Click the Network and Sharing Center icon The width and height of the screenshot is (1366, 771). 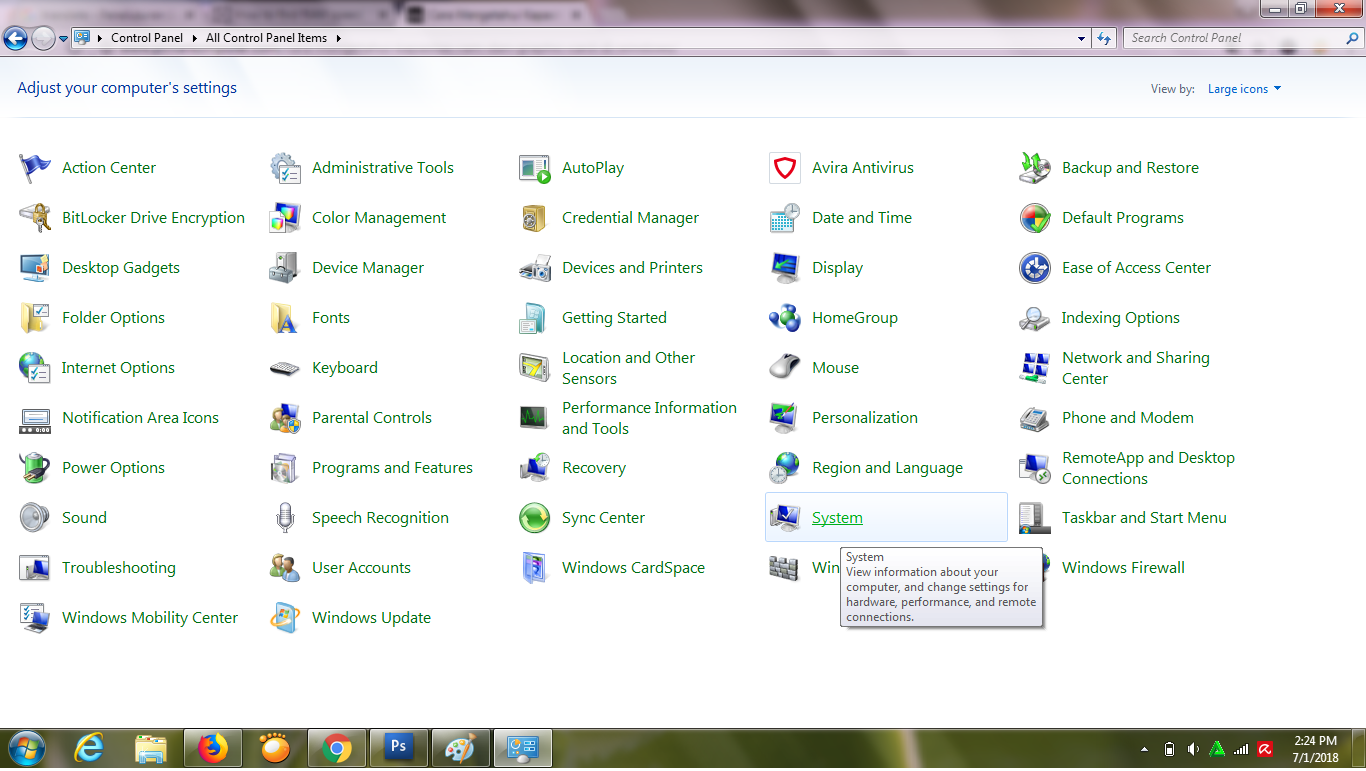click(1035, 368)
